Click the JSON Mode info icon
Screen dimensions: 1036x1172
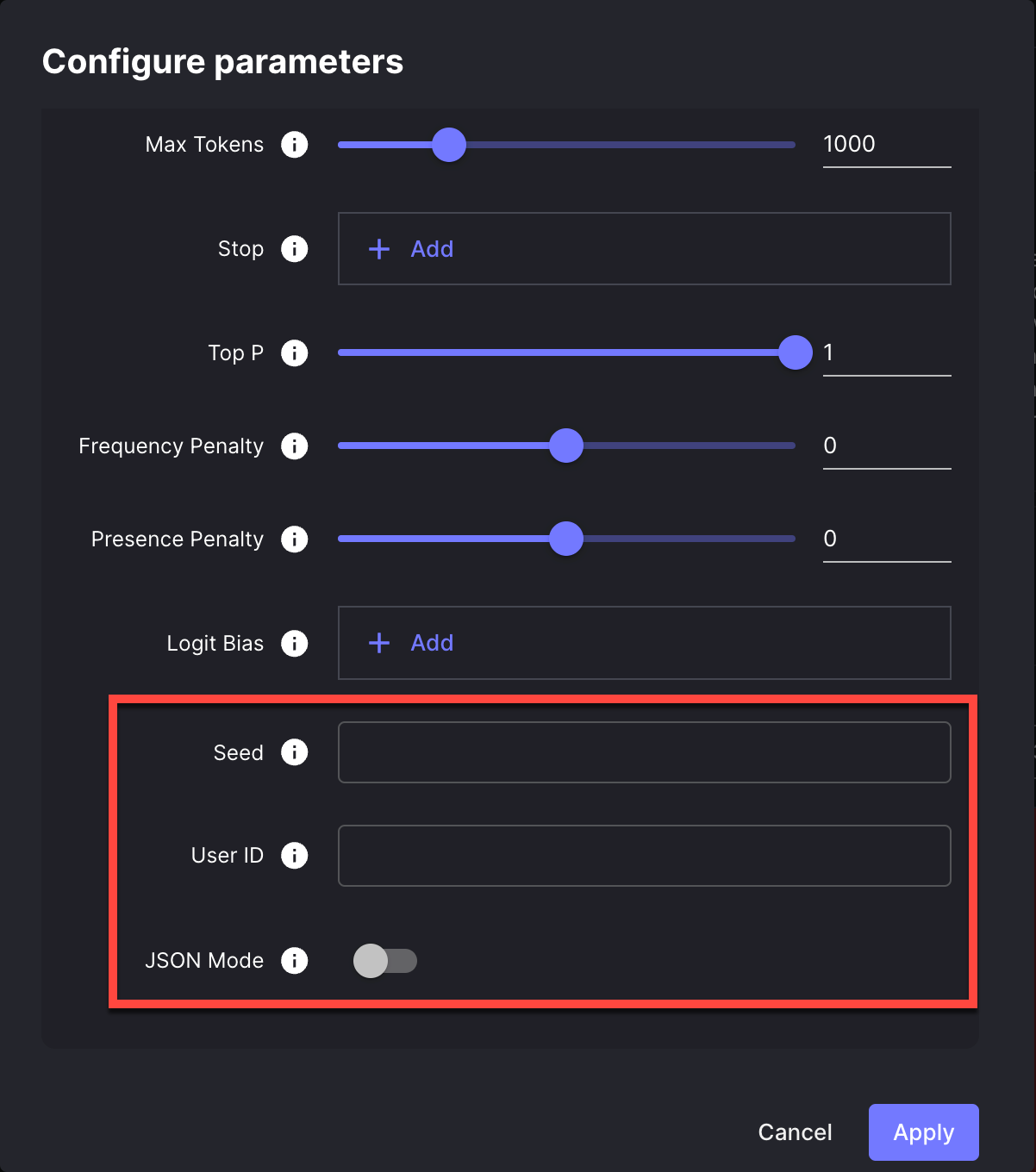tap(294, 960)
